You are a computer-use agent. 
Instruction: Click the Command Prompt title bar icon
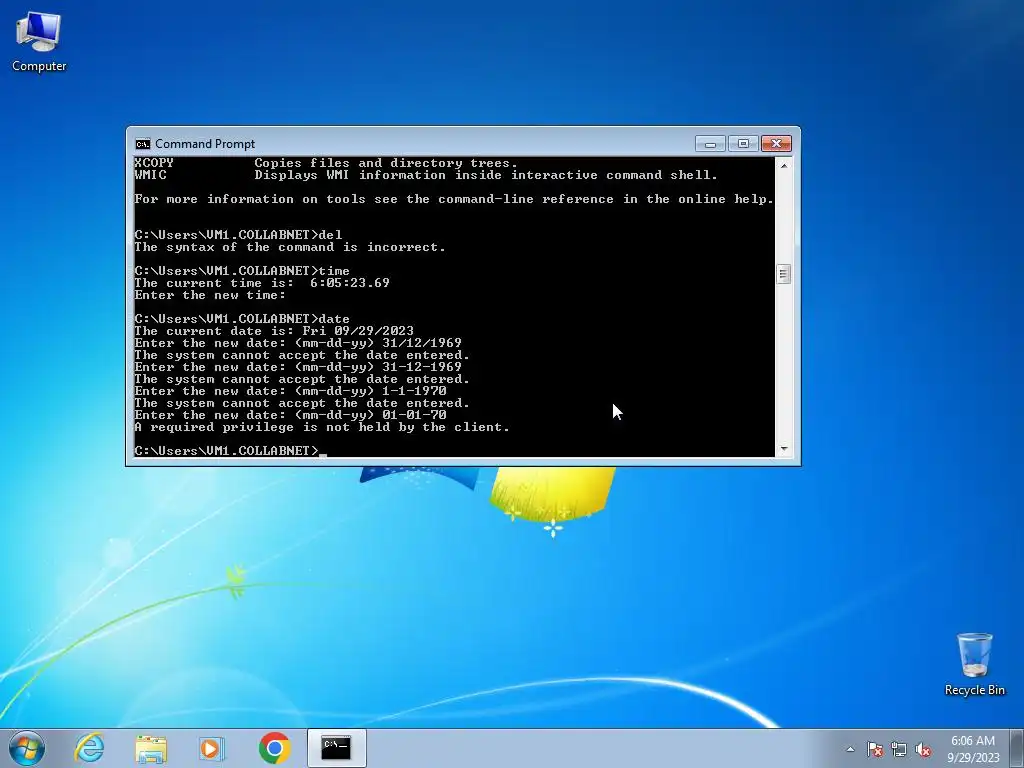pos(142,144)
